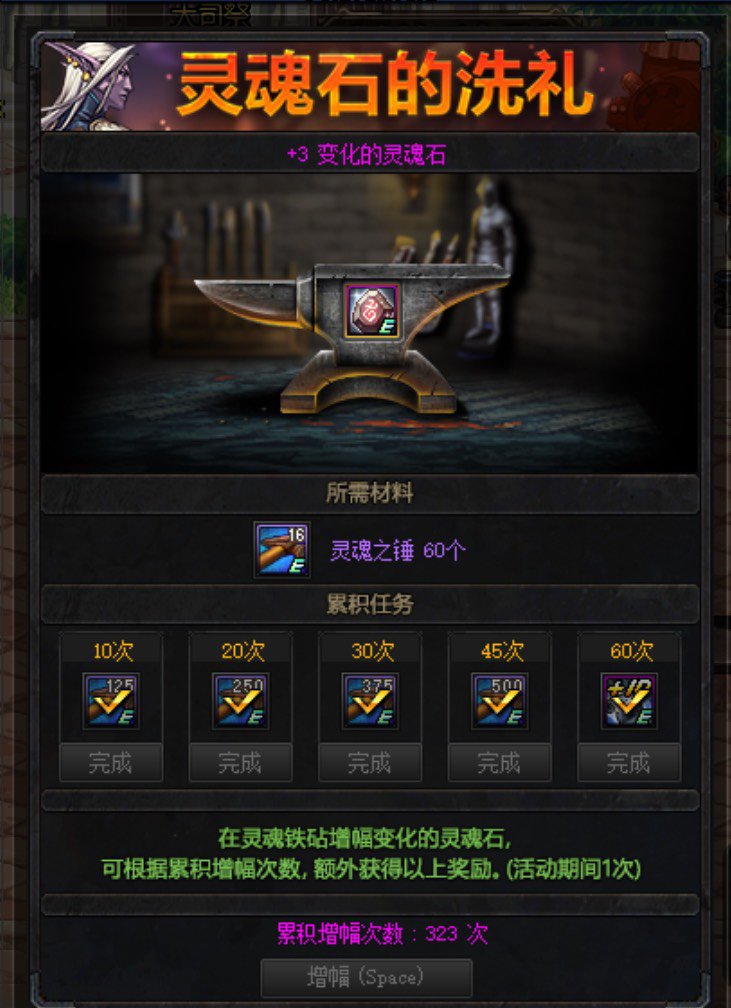Screen dimensions: 731x1008
Task: Click the 60次 +10 reward icon
Action: click(629, 701)
